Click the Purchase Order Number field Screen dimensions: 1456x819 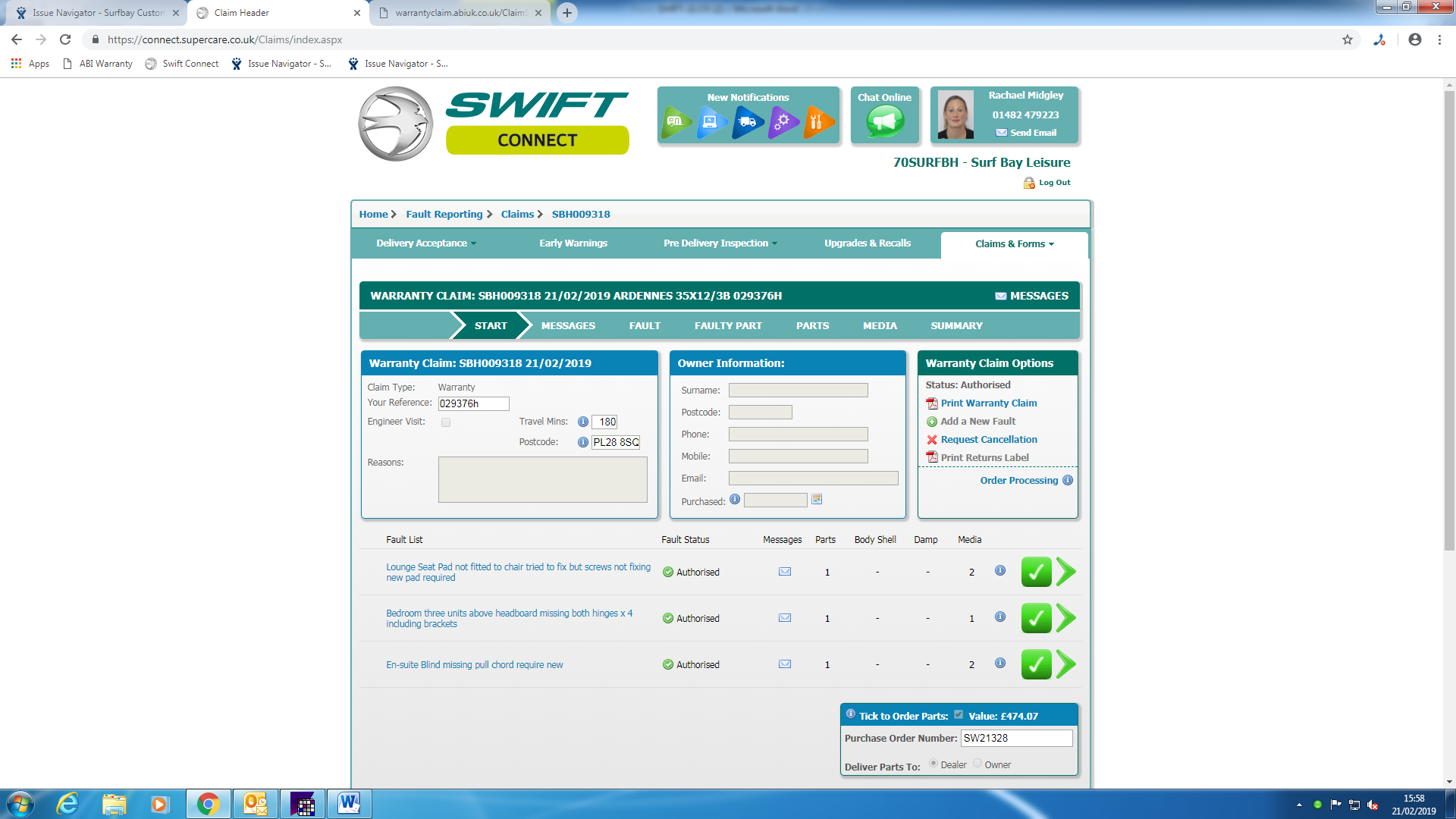[x=1016, y=738]
